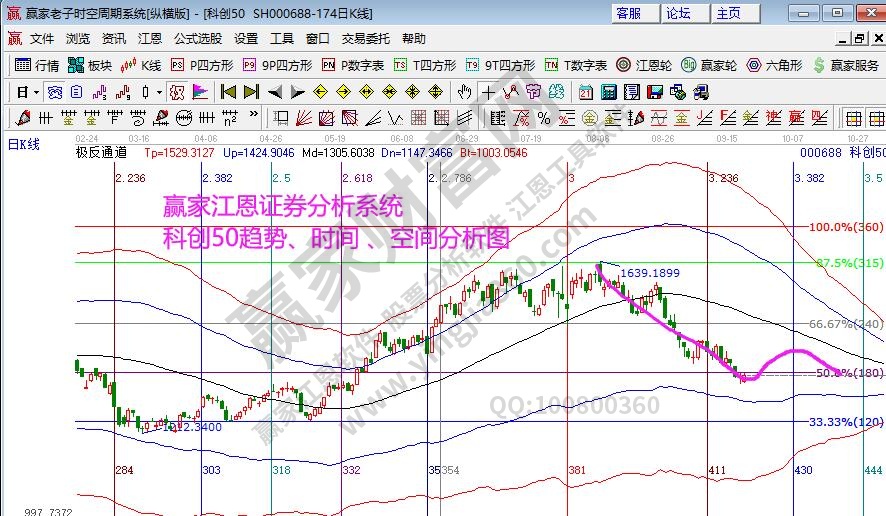
Task: Click the 100.0%(360) level line label
Action: click(845, 227)
